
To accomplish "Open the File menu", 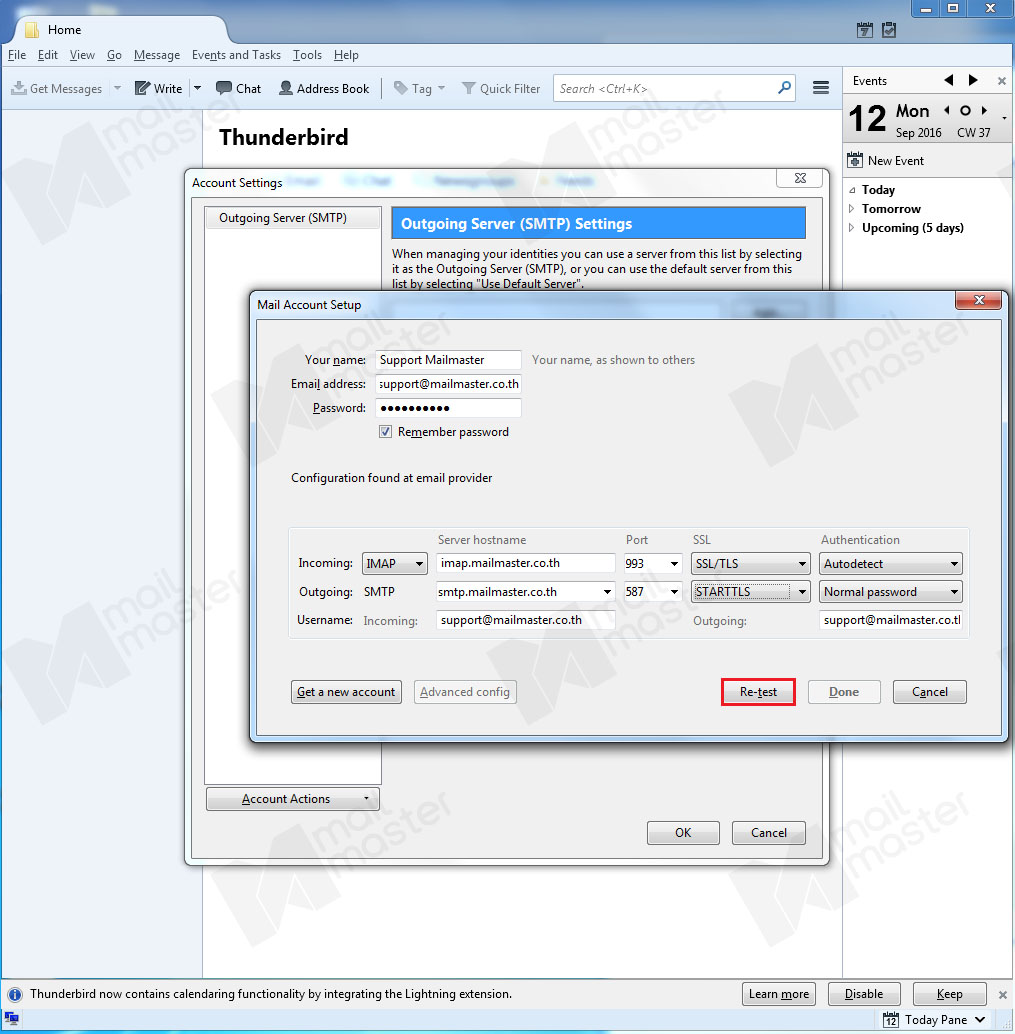I will [16, 55].
